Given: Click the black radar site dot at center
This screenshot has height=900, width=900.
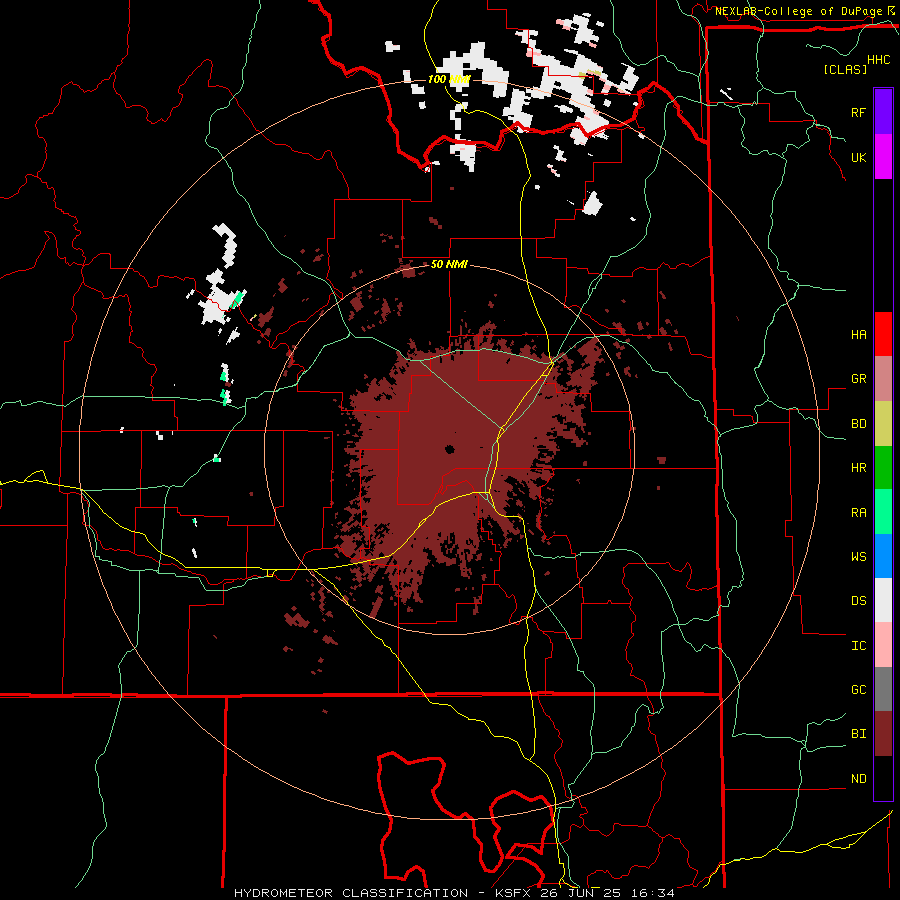Looking at the screenshot, I should click(449, 449).
